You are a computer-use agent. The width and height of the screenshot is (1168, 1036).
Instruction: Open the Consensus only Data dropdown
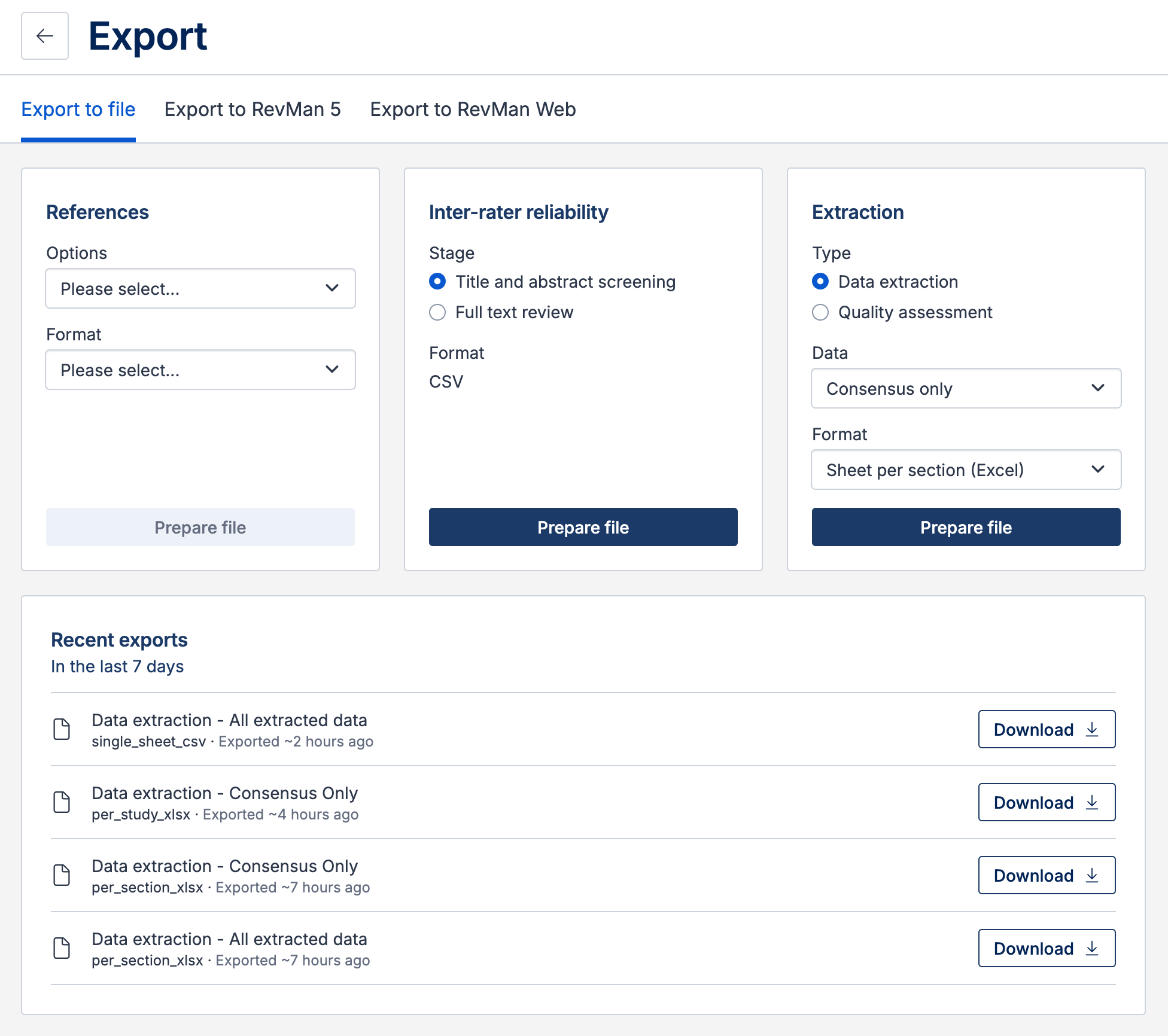click(x=965, y=389)
